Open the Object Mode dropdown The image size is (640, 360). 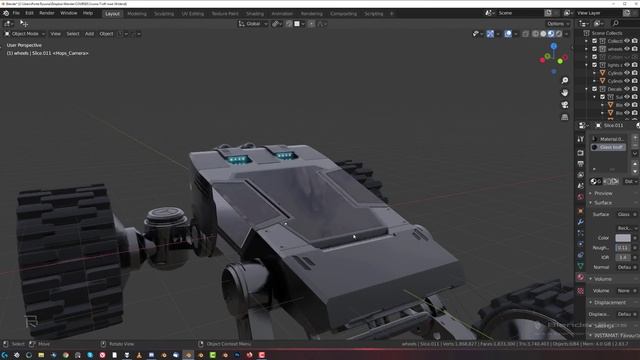25,34
